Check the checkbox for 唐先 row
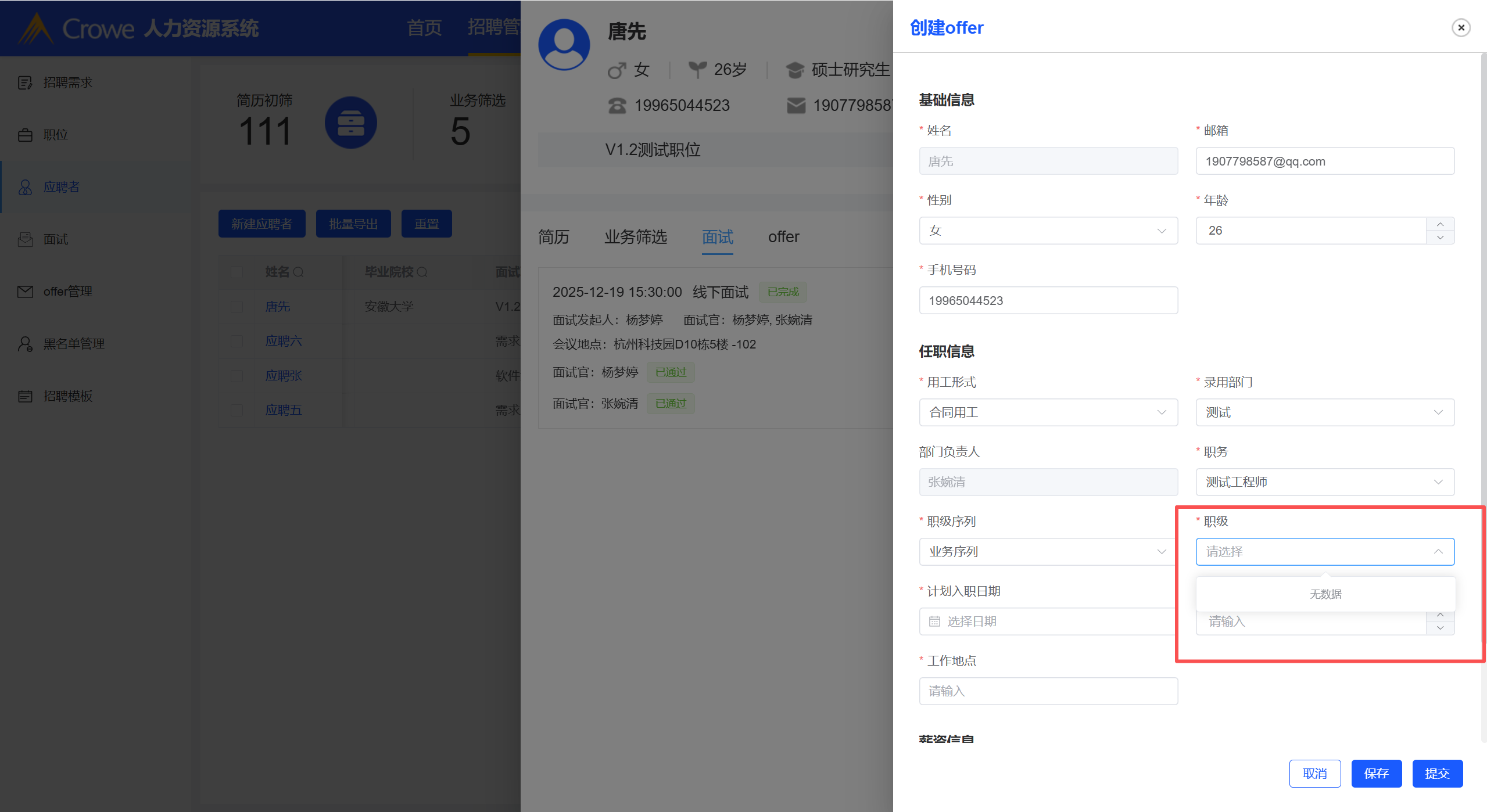 (237, 307)
